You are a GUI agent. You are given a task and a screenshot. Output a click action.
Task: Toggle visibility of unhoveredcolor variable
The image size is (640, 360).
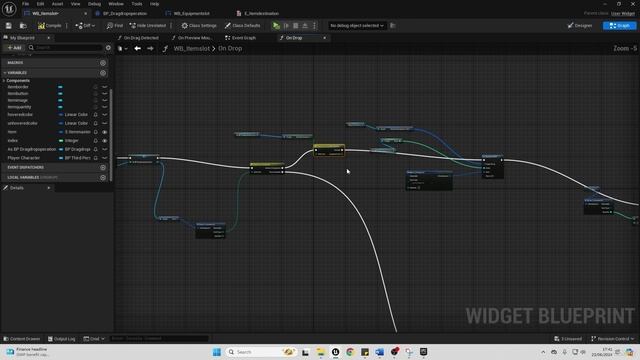pos(105,123)
